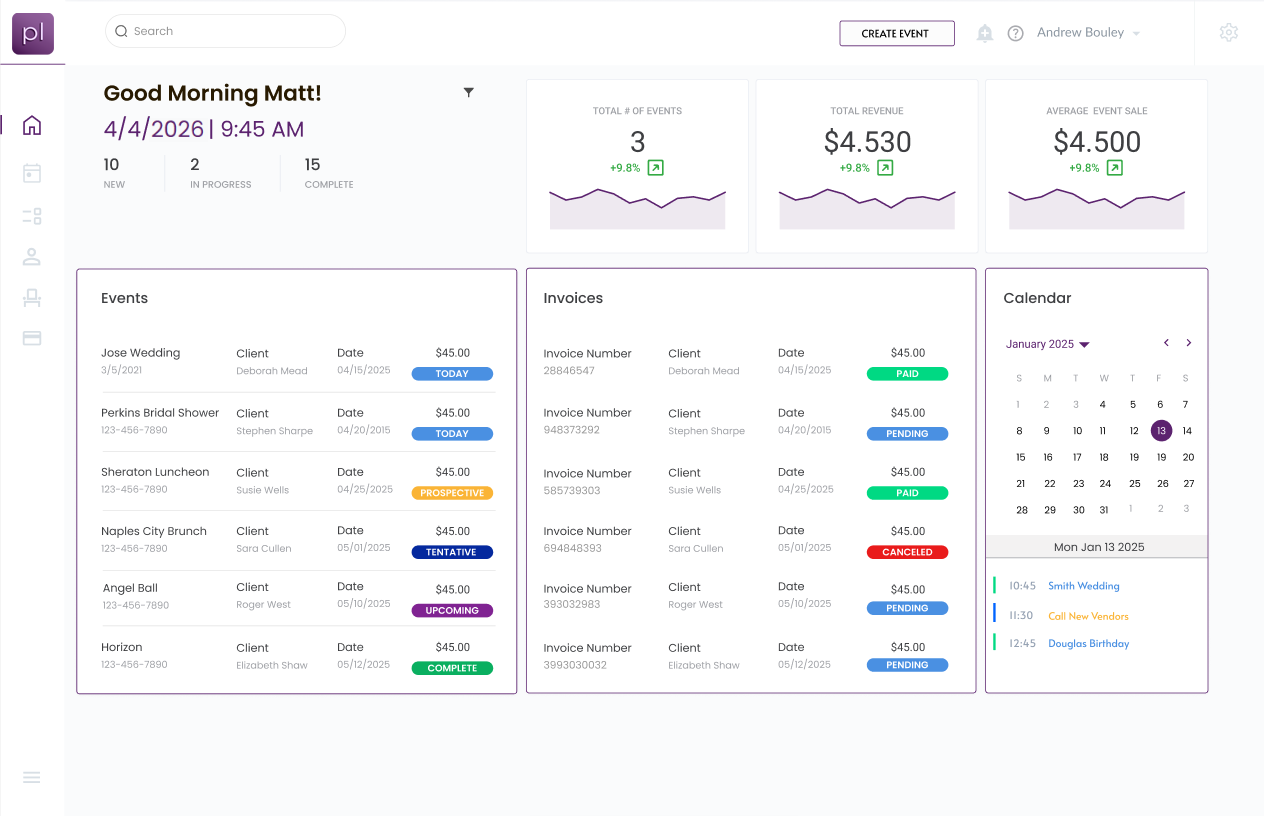Image resolution: width=1264 pixels, height=816 pixels.
Task: Open the invoices card icon in the sidebar
Action: (x=32, y=337)
